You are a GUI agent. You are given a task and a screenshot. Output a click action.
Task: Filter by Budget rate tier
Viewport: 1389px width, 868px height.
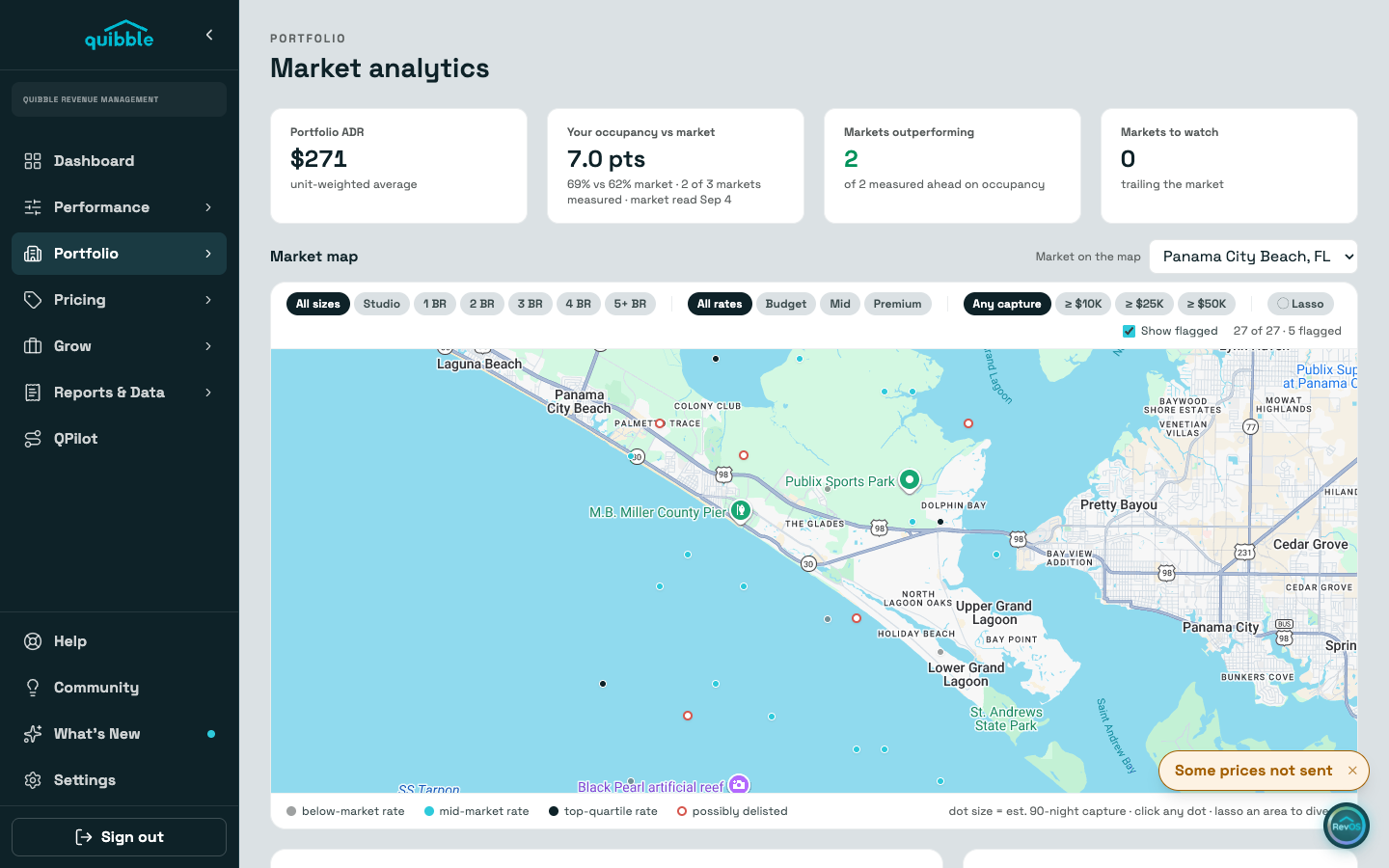[x=786, y=304]
